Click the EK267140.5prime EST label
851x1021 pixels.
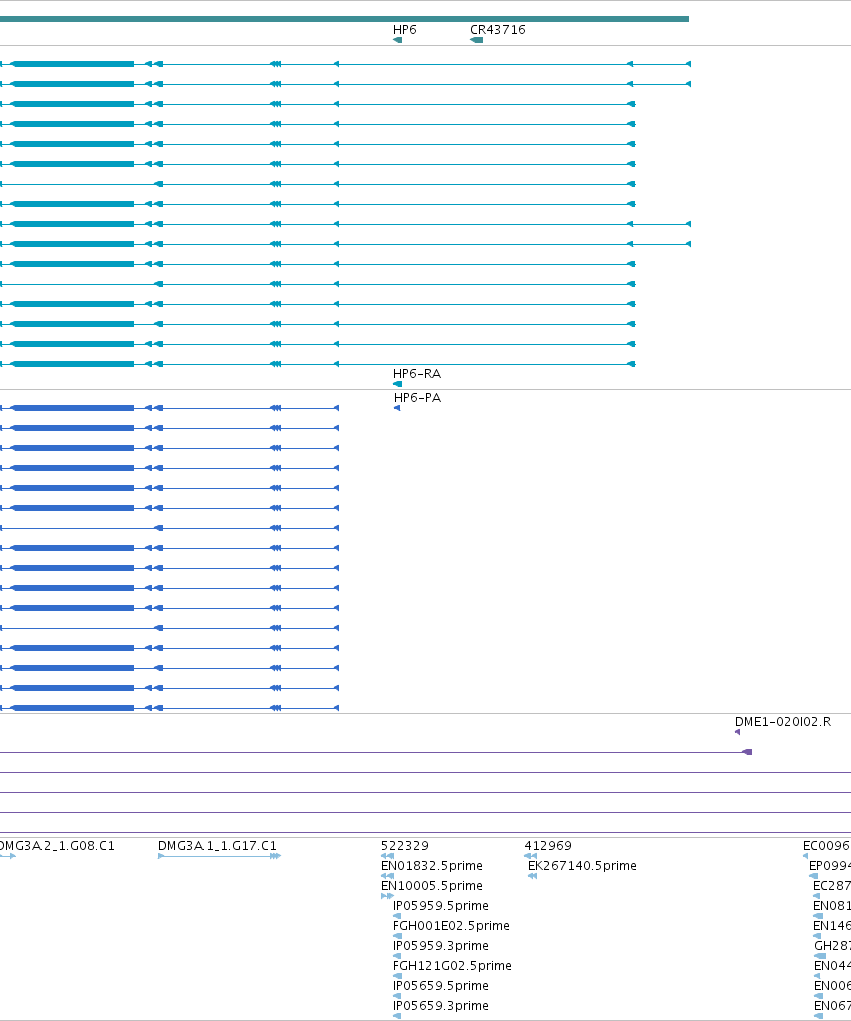click(x=582, y=866)
